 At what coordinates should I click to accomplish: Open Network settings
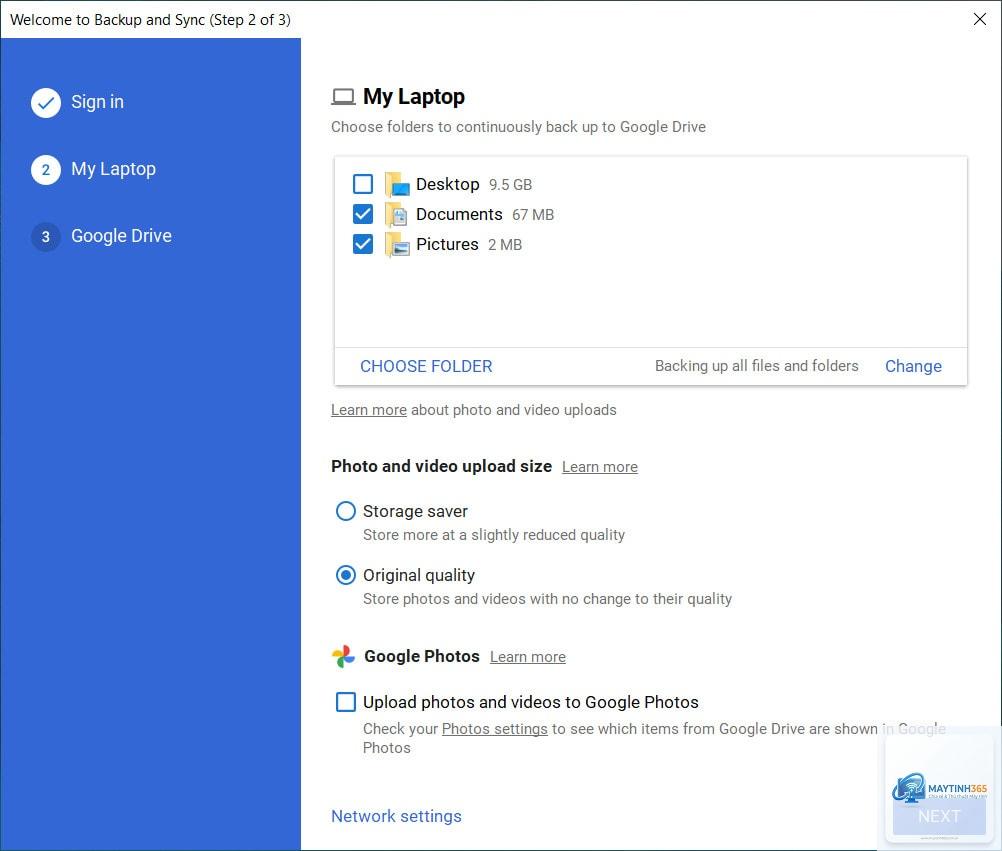(x=396, y=816)
